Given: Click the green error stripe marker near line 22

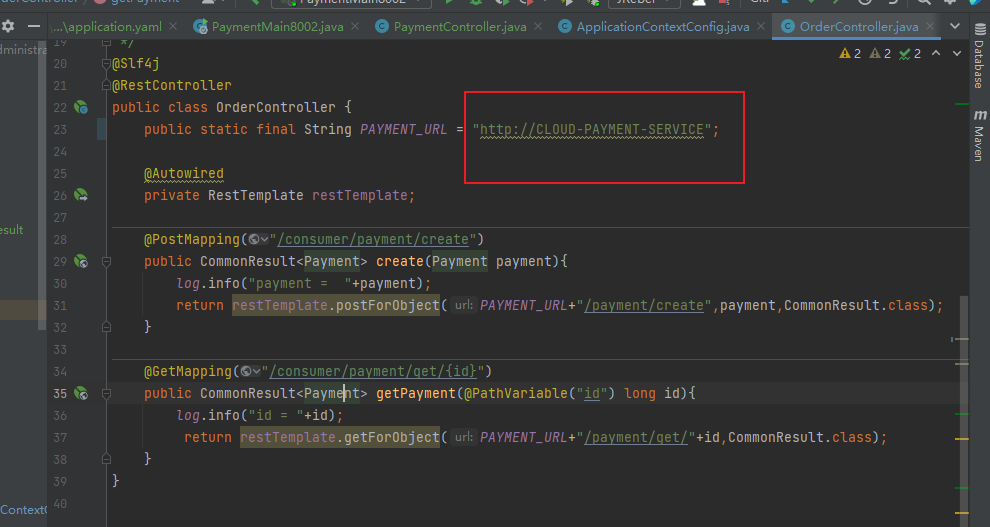Looking at the screenshot, I should coord(962,104).
